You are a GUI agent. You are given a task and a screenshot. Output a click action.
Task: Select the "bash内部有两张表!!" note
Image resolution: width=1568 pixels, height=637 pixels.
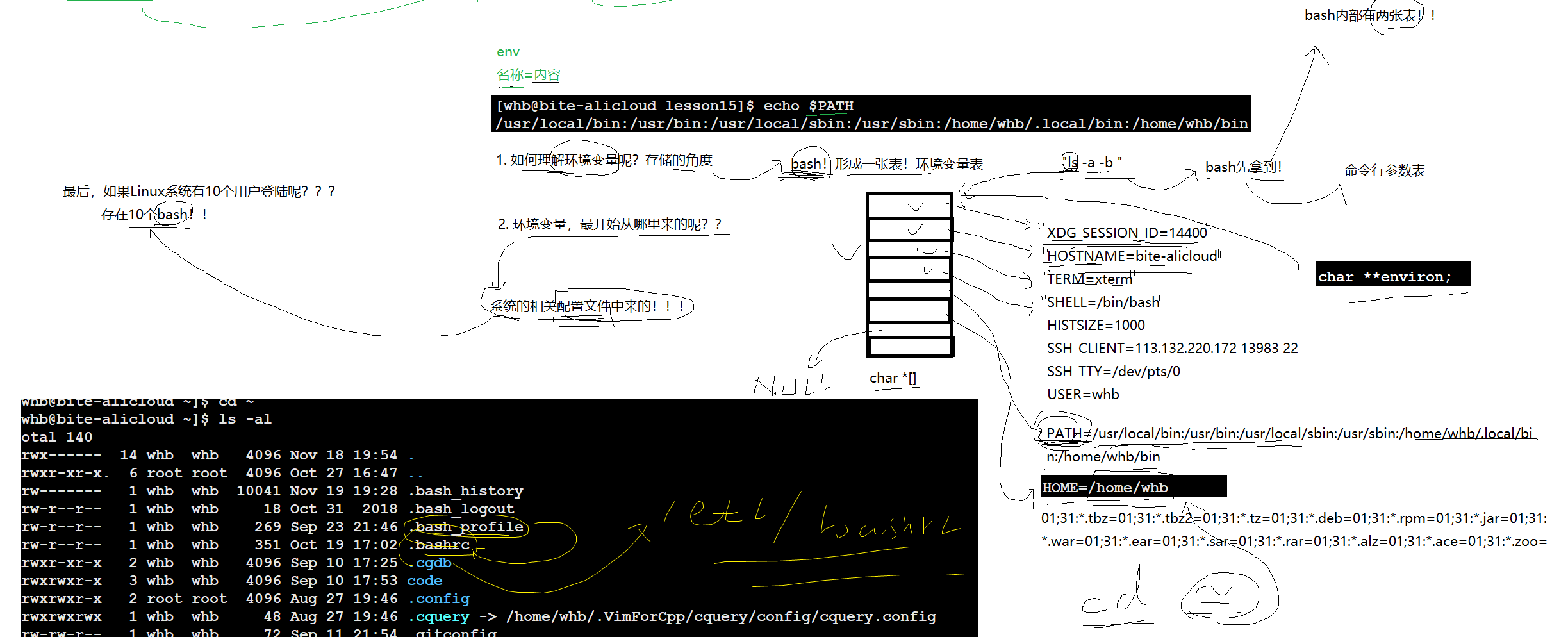pyautogui.click(x=1370, y=15)
